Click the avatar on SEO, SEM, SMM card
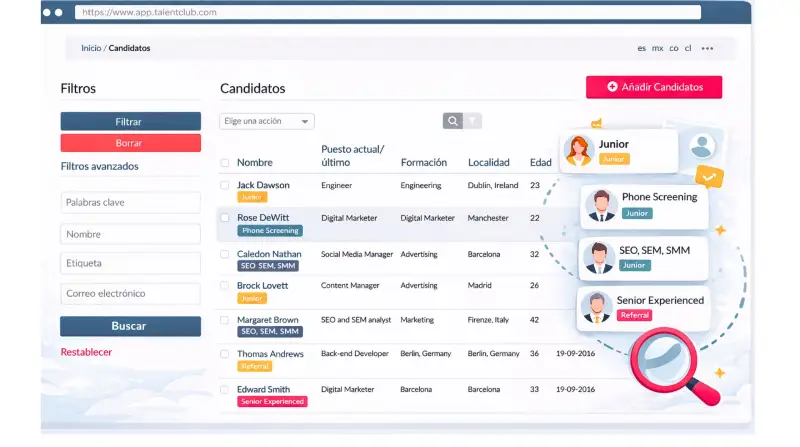This screenshot has height=447, width=800. click(x=599, y=257)
